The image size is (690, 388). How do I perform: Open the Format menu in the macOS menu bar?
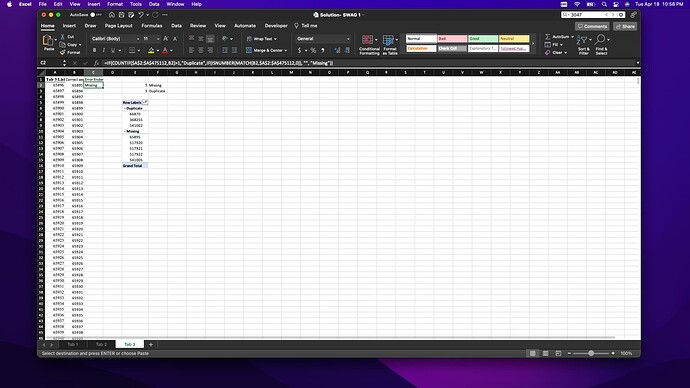115,4
